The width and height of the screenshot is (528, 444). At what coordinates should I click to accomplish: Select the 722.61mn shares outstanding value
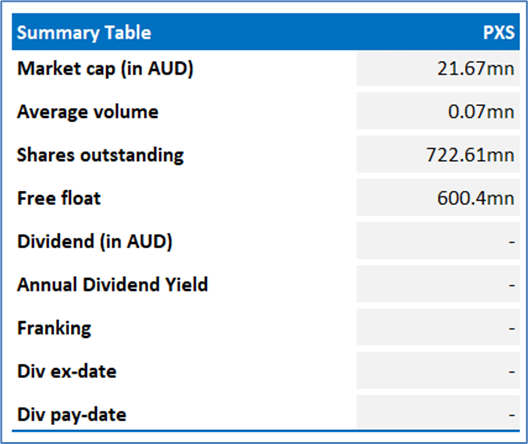click(470, 155)
